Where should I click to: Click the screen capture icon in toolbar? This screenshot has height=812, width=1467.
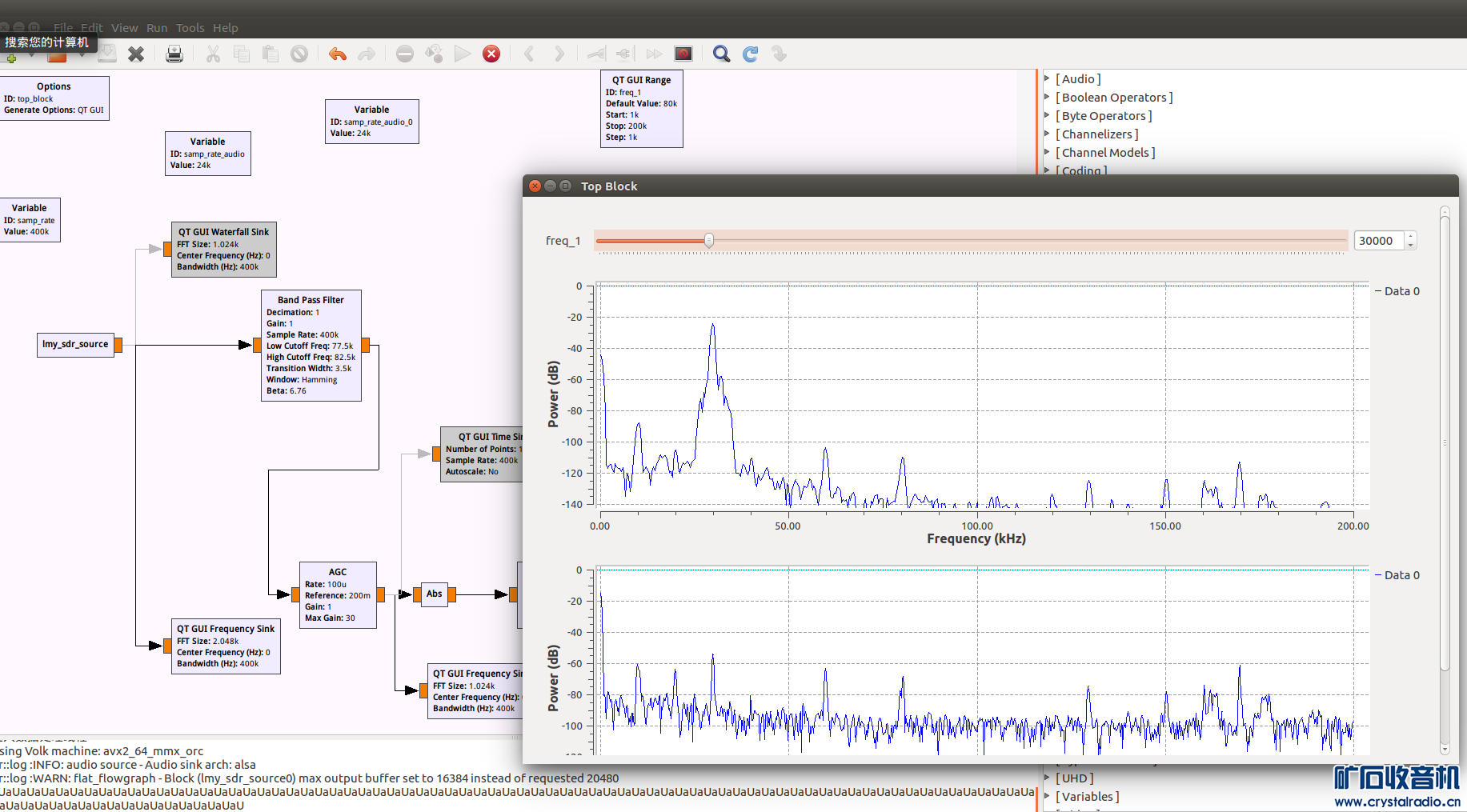[x=683, y=54]
